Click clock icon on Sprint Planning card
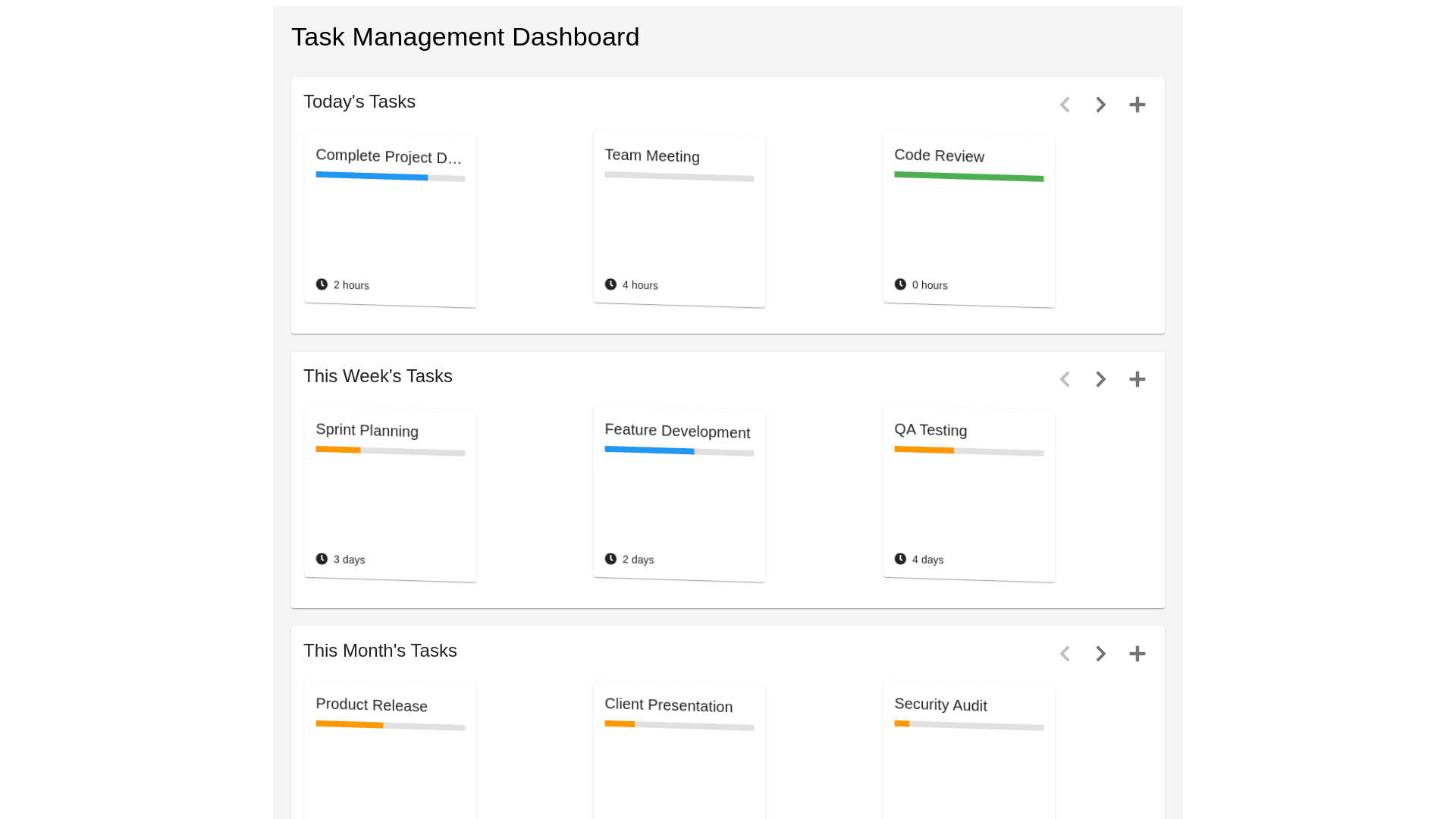 point(322,559)
